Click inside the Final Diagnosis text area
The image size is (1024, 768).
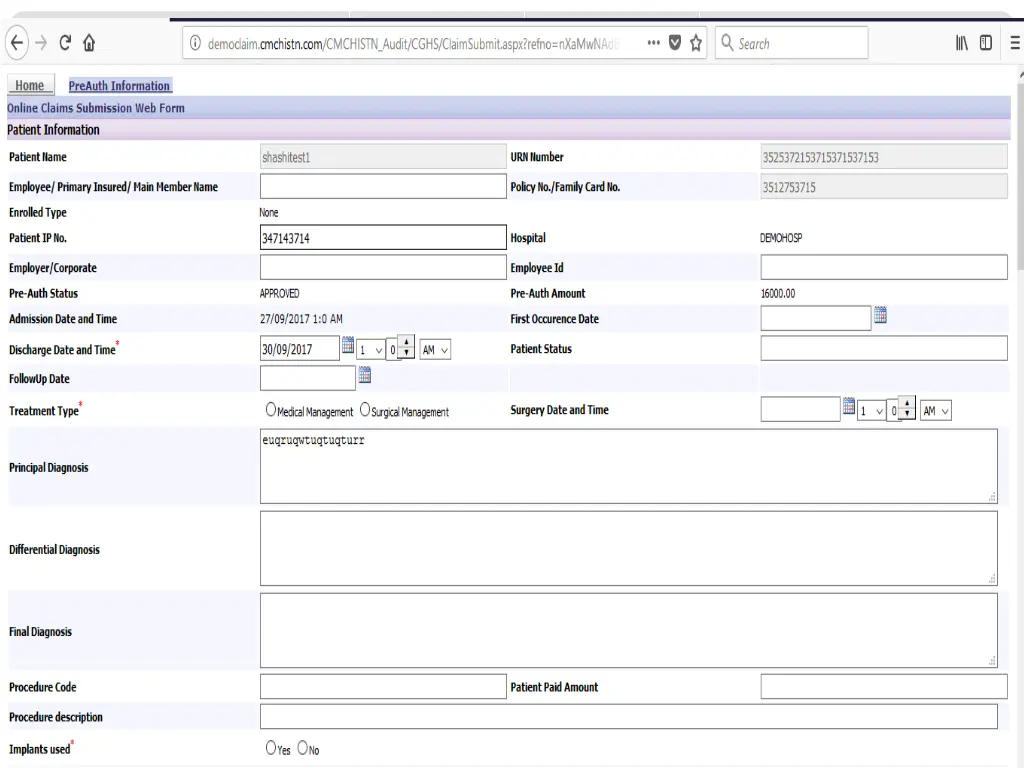pos(628,631)
